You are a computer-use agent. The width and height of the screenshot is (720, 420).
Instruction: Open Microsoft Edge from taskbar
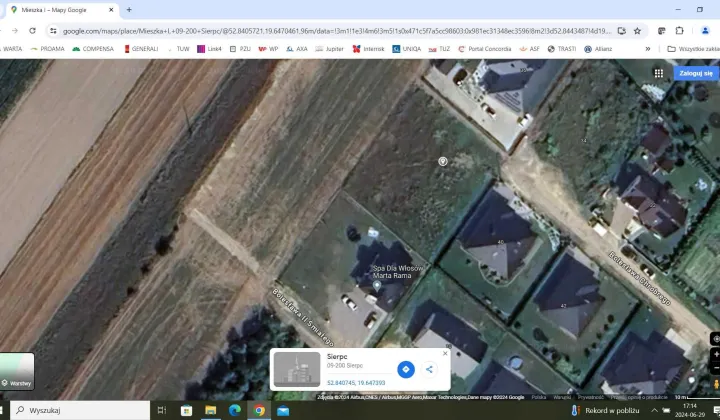coord(235,410)
